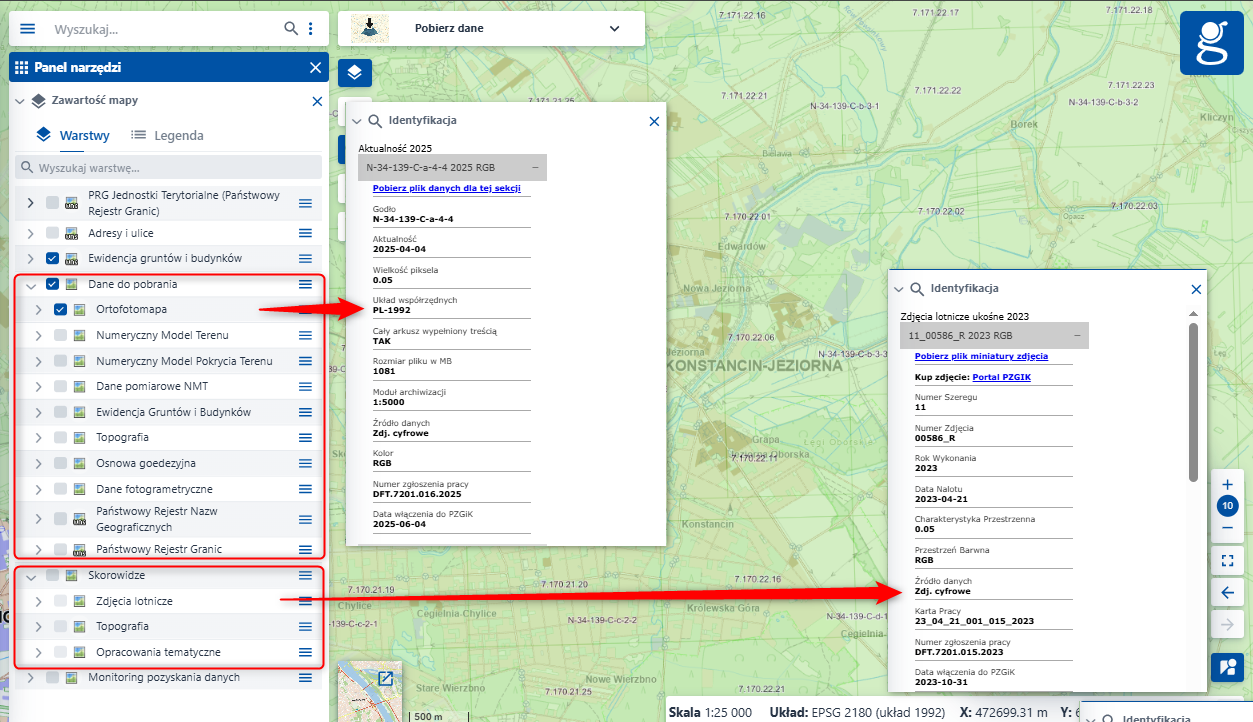
Task: Enable the Adresy i ulice layer
Action: 52,233
